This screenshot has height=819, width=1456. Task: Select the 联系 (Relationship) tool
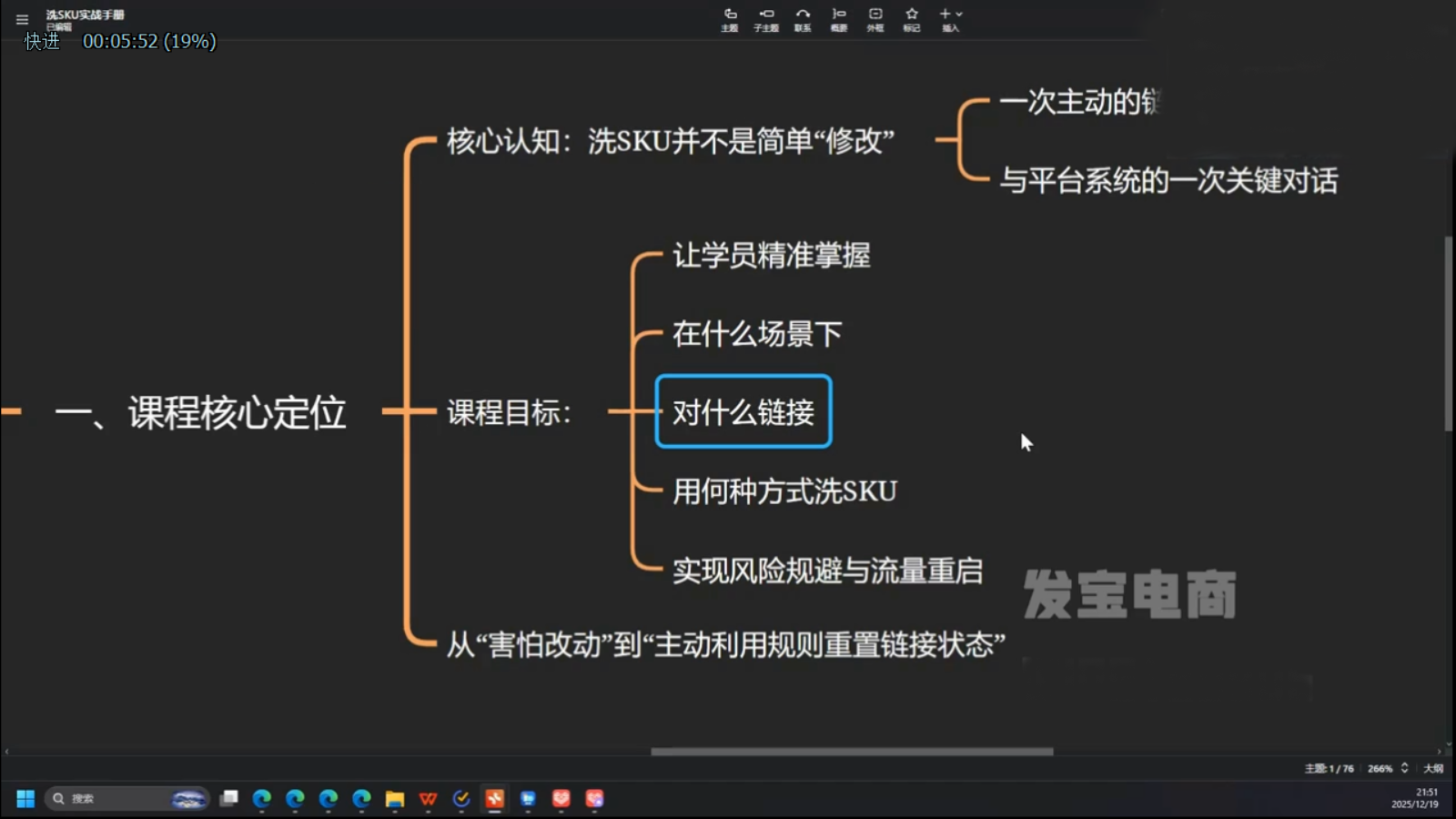(803, 19)
